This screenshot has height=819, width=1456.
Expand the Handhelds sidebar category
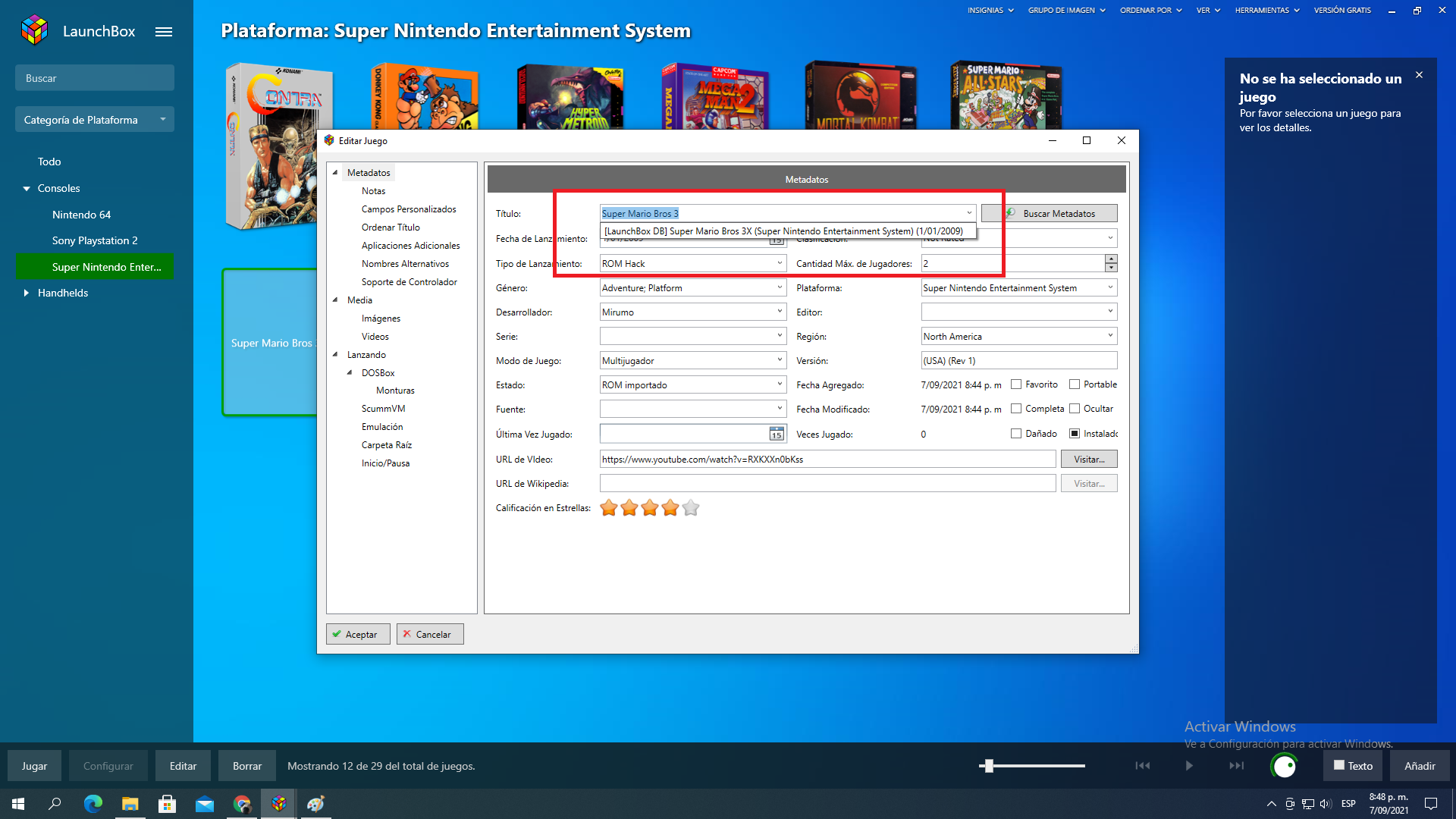click(x=27, y=293)
